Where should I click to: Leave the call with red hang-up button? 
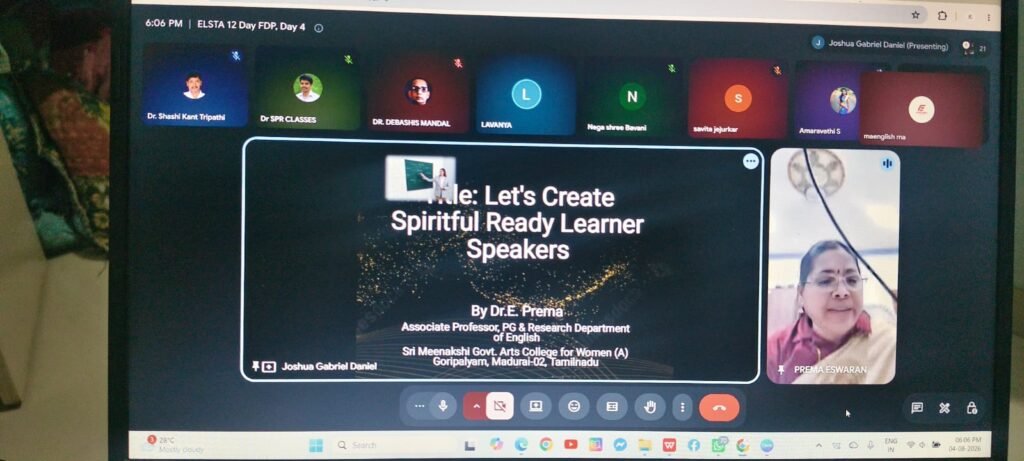coord(719,407)
